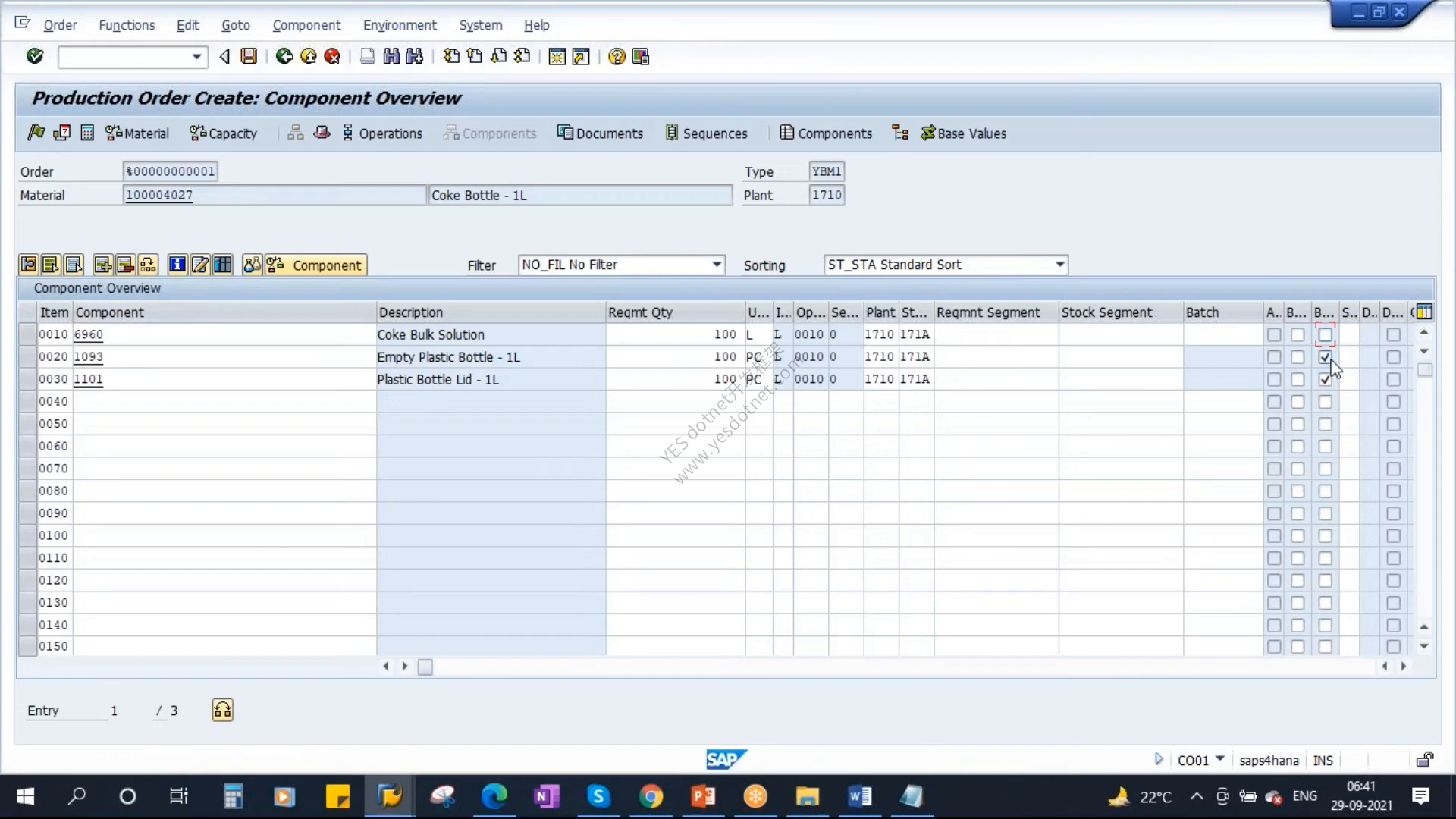Expand the Sorting dropdown
The width and height of the screenshot is (1456, 819).
click(x=1059, y=265)
